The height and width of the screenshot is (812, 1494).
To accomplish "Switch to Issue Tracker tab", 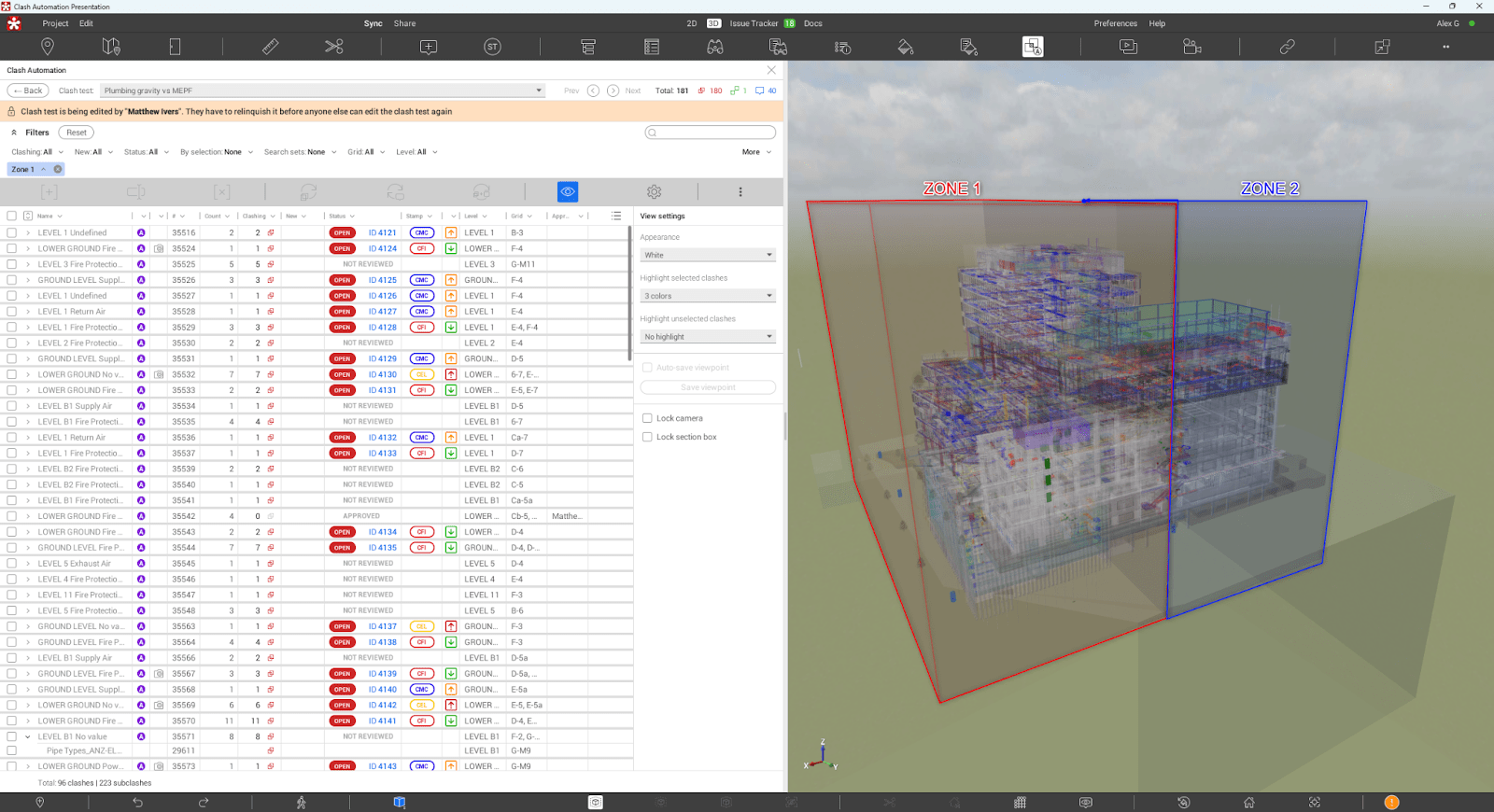I will (754, 23).
